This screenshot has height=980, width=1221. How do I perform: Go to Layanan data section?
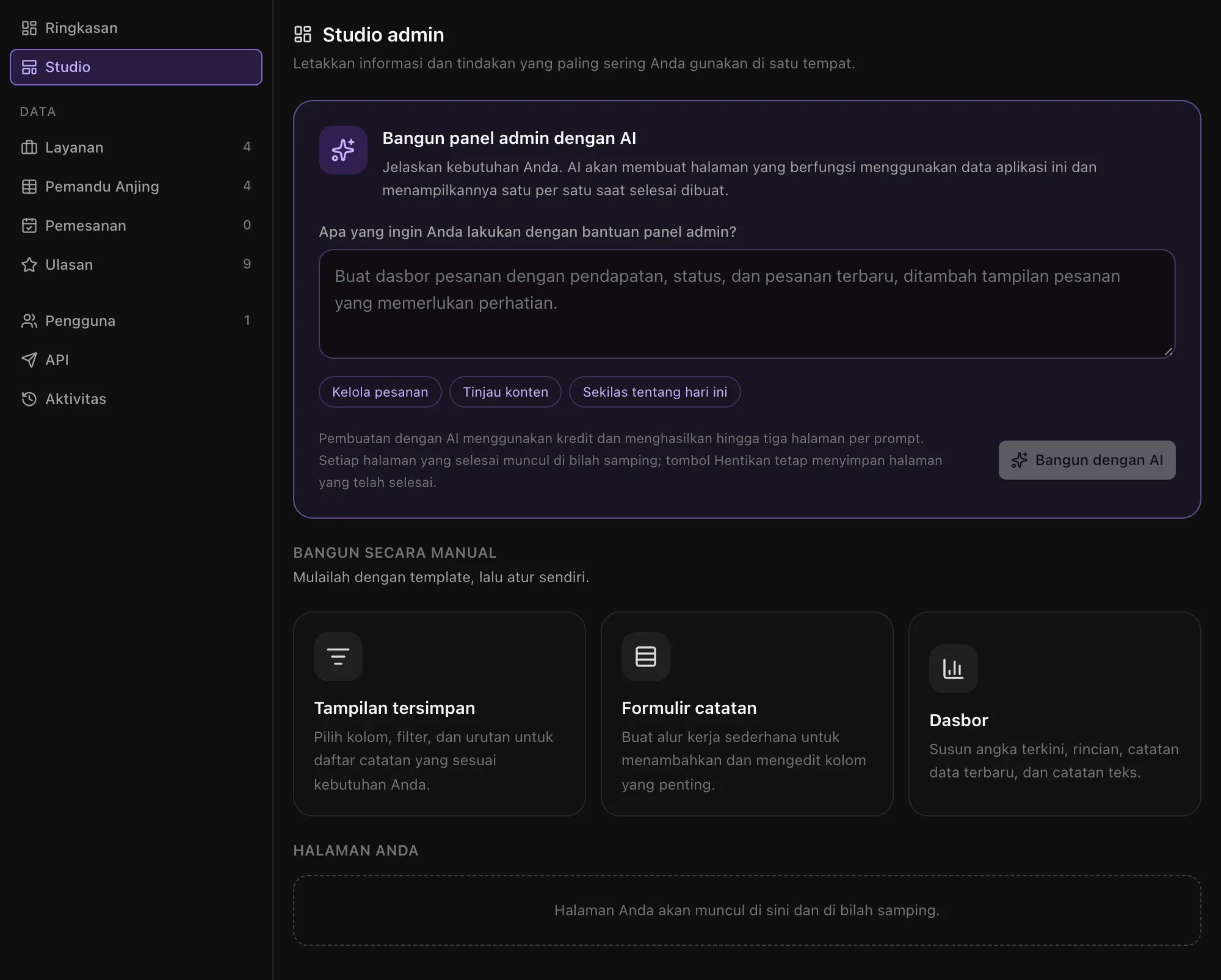click(136, 148)
